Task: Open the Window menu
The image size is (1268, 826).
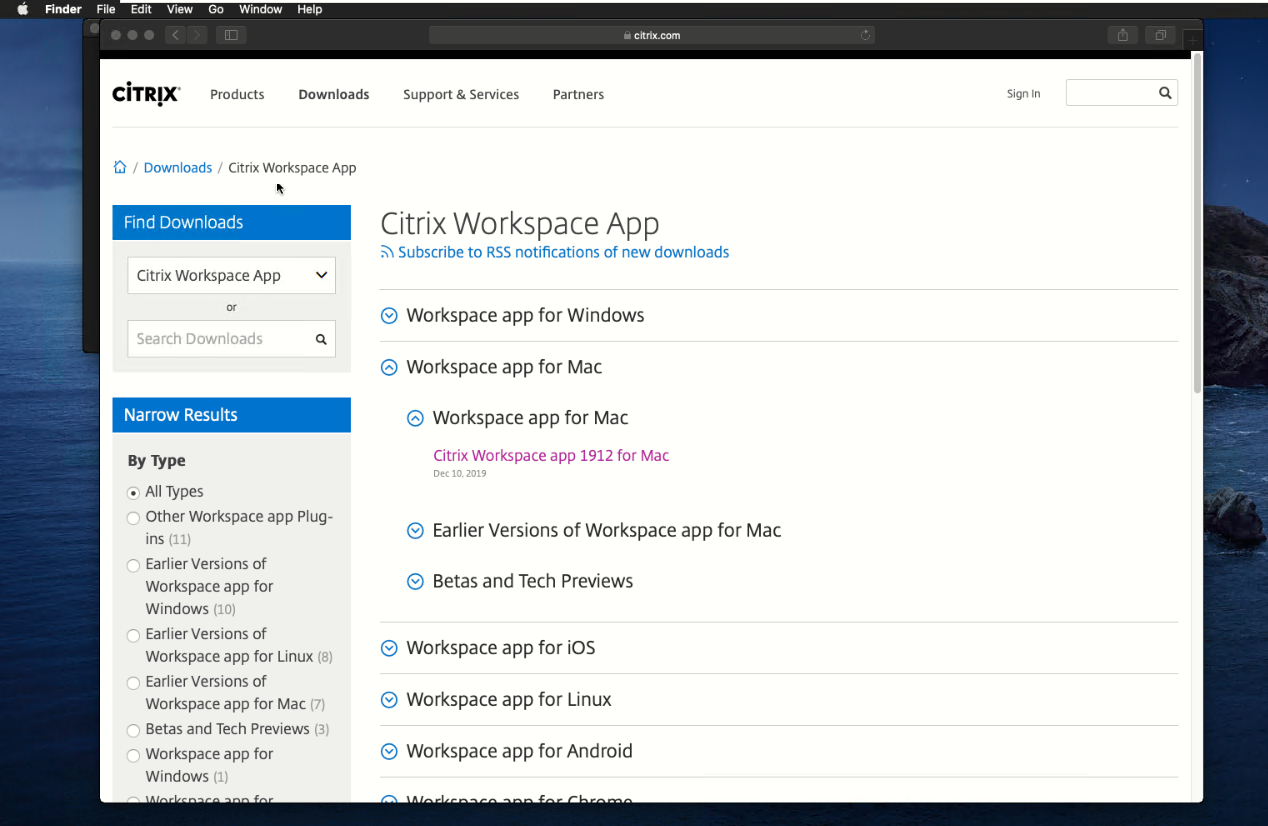Action: point(260,9)
